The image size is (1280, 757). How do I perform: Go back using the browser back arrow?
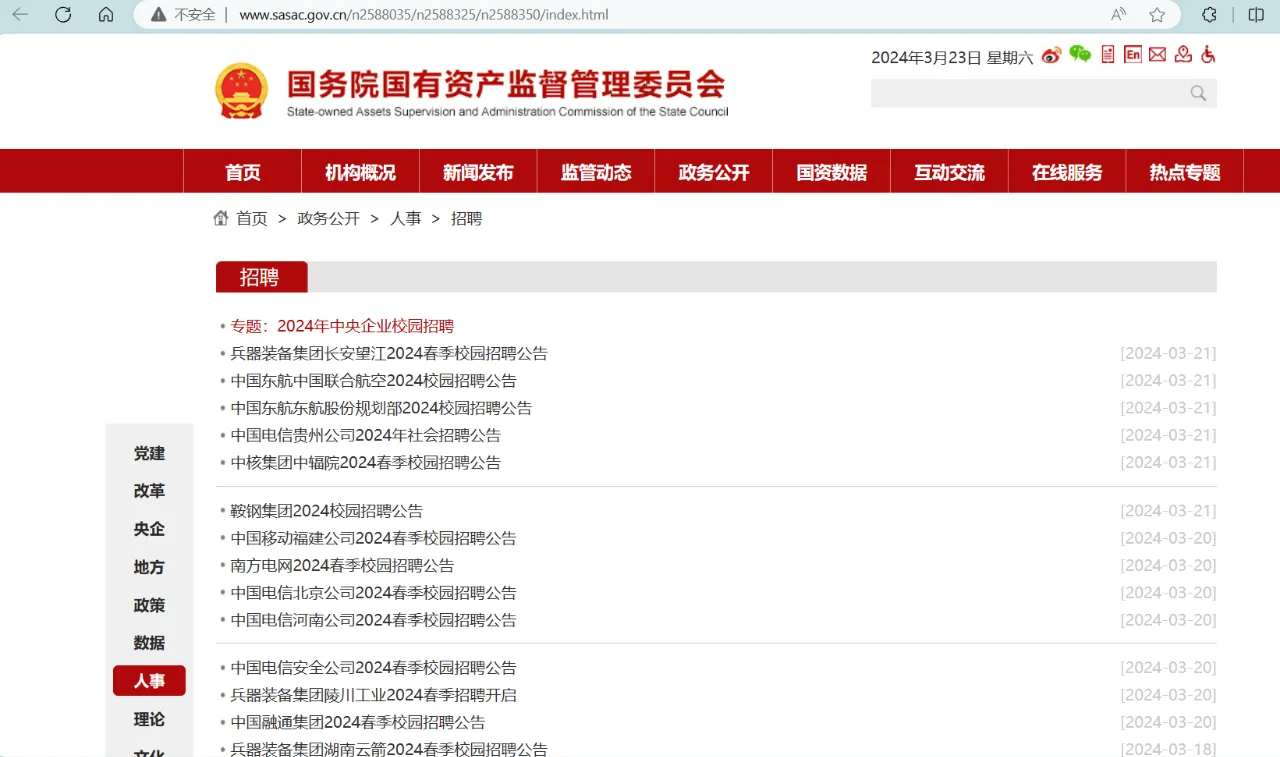pos(20,15)
